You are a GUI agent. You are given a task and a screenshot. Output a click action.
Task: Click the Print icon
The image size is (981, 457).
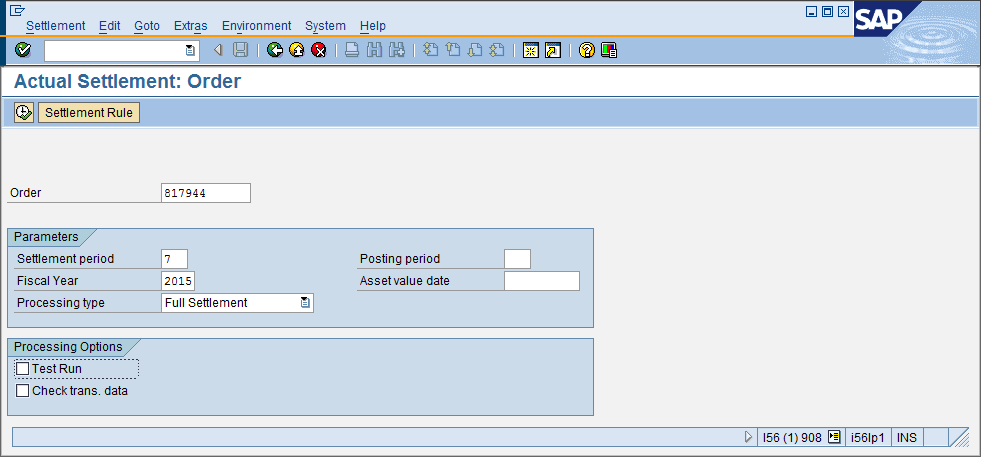352,50
